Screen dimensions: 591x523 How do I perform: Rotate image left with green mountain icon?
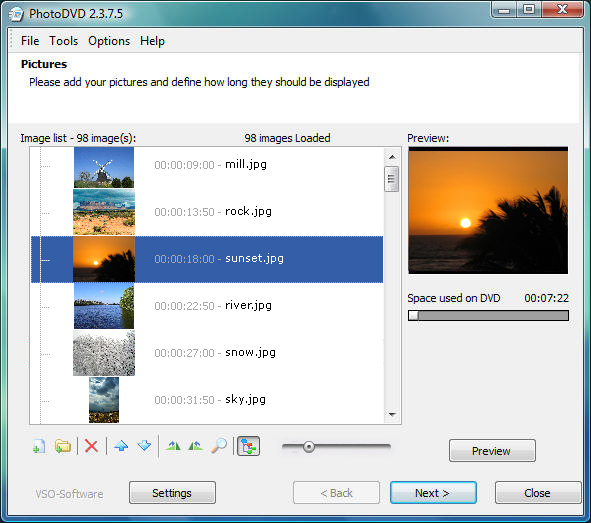[x=173, y=446]
